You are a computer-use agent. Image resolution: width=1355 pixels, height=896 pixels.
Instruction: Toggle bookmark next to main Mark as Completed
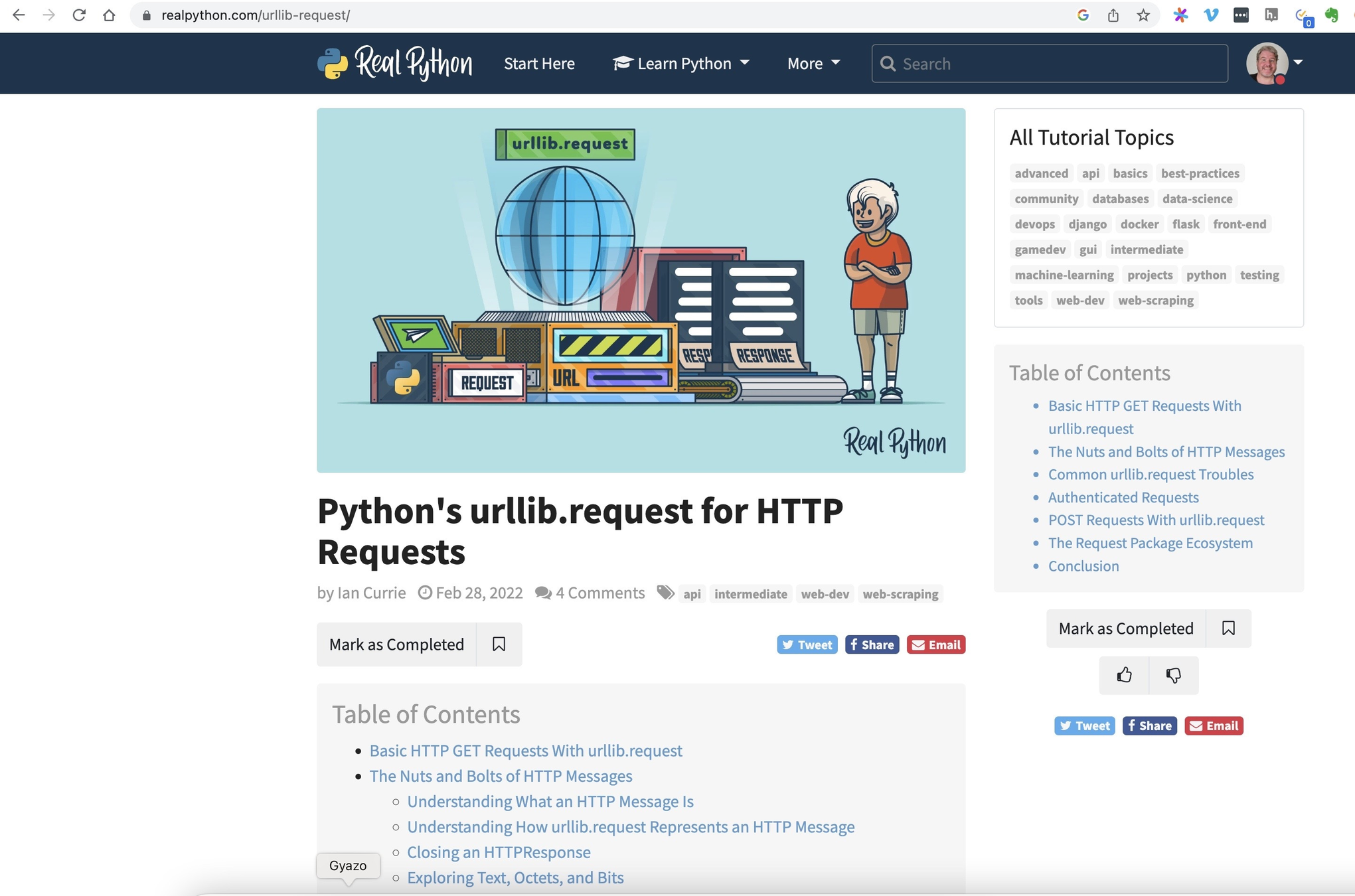[499, 644]
